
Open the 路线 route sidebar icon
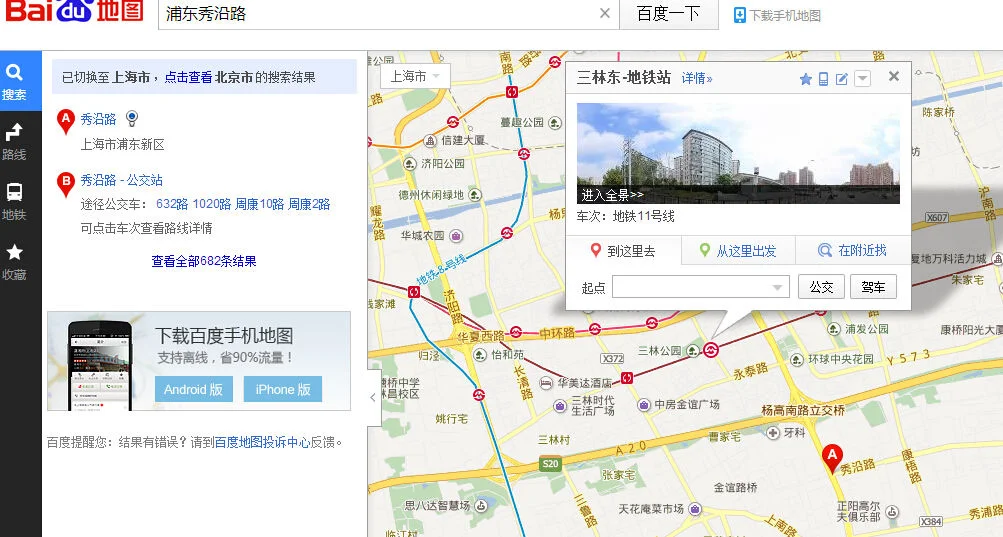pos(14,142)
